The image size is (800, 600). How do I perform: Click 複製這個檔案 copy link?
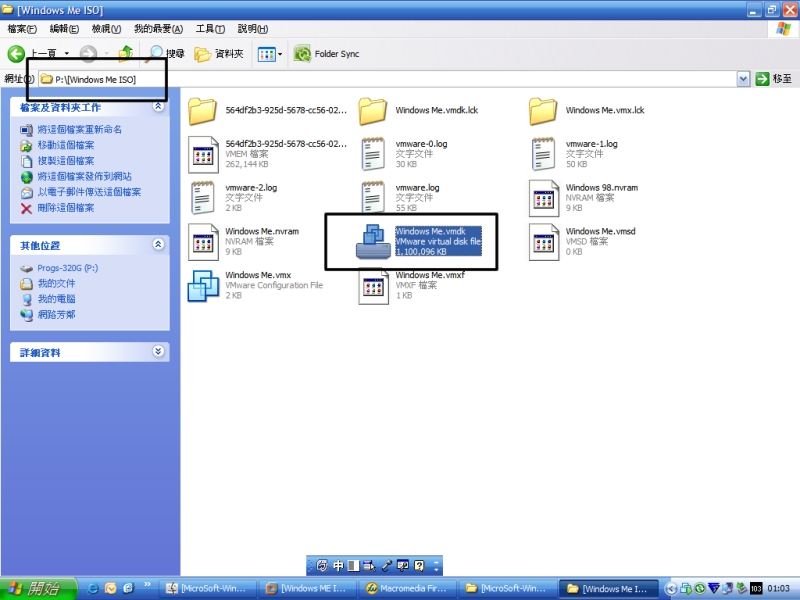point(66,161)
